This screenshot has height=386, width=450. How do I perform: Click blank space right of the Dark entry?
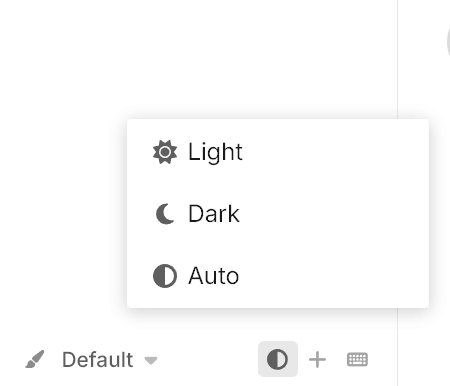pyautogui.click(x=333, y=214)
